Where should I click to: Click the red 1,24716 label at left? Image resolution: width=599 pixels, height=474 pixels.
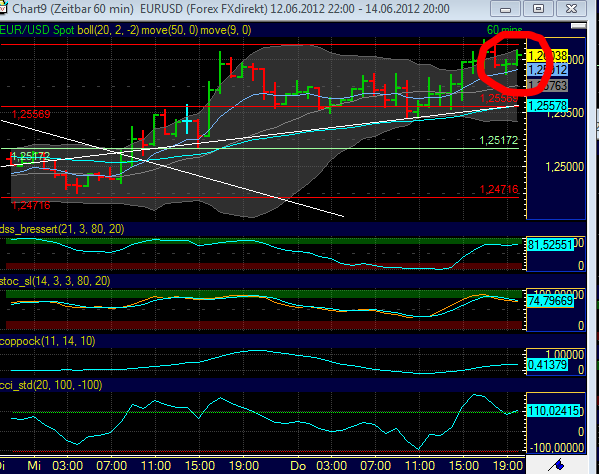pyautogui.click(x=31, y=205)
